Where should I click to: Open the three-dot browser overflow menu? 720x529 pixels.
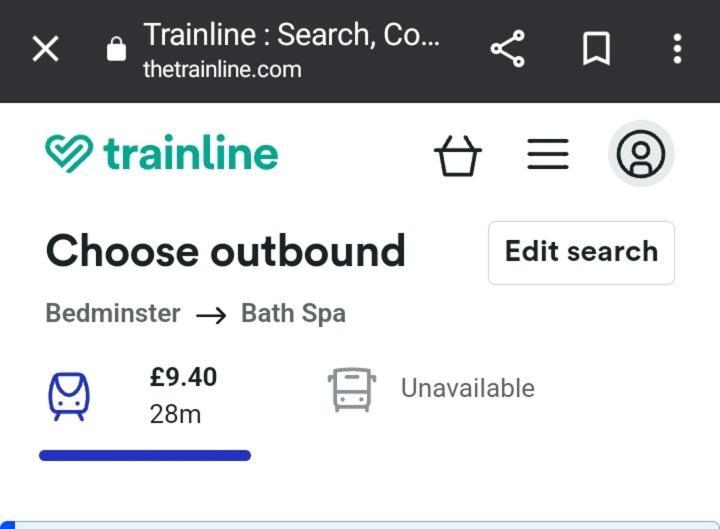pyautogui.click(x=677, y=49)
